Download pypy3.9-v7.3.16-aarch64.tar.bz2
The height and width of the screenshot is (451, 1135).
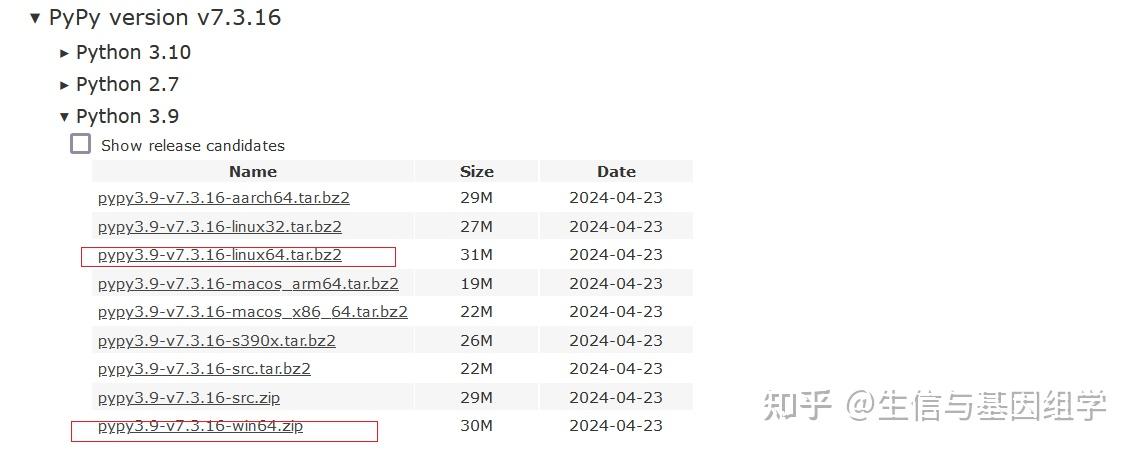(x=224, y=198)
